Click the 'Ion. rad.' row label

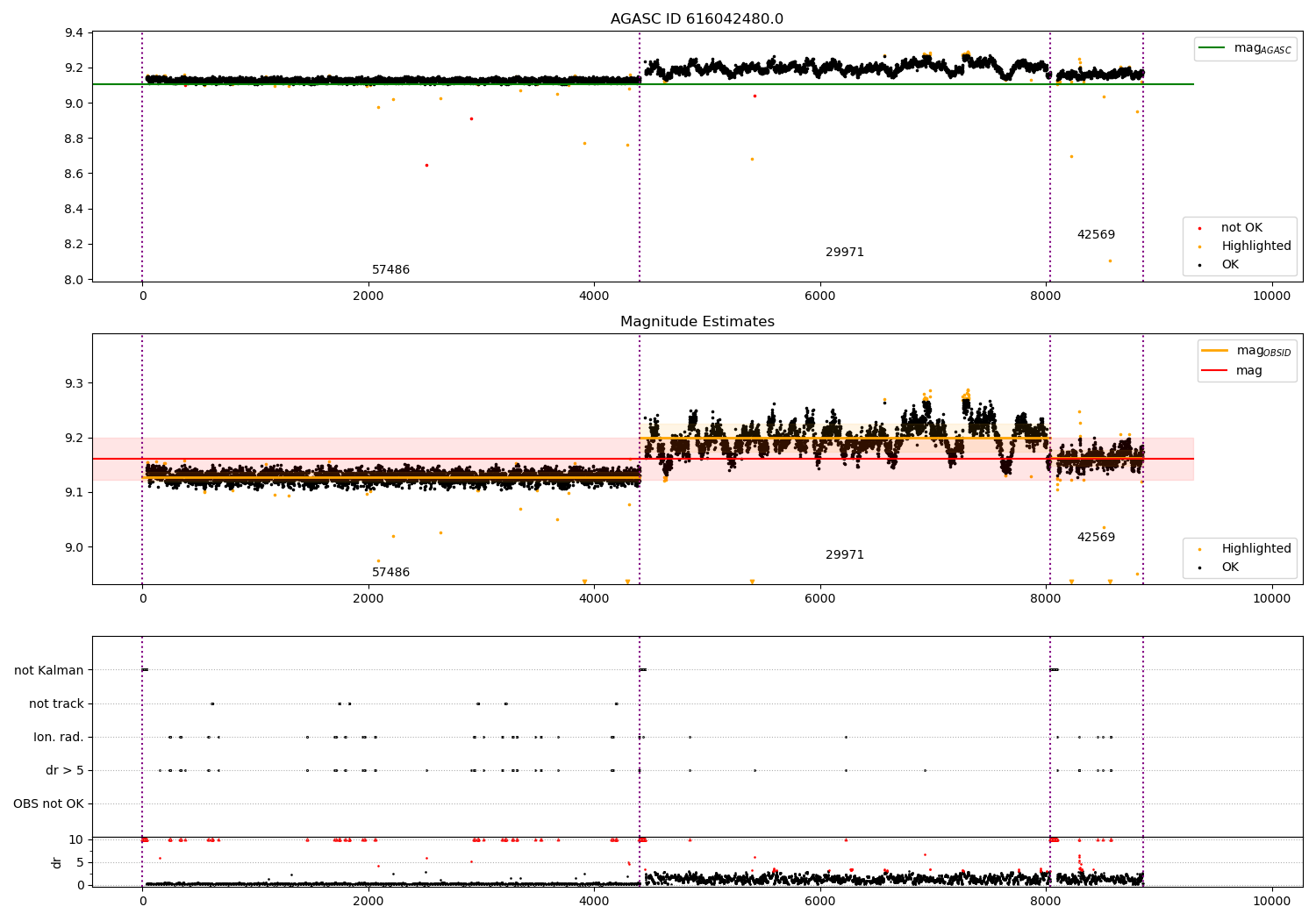(x=59, y=738)
